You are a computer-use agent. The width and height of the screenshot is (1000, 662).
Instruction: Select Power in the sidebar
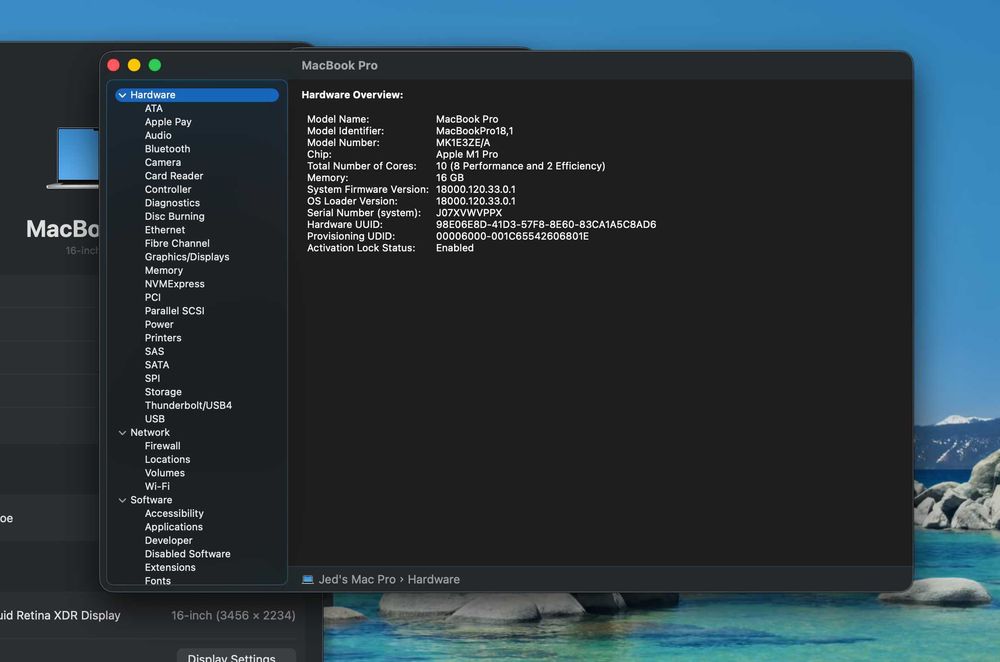point(159,324)
